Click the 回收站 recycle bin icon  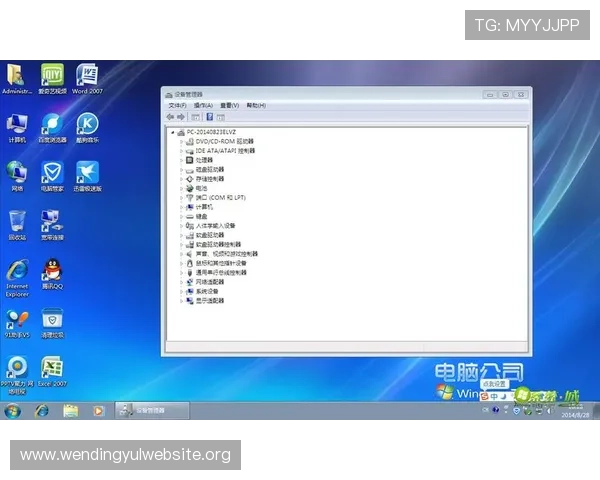[17, 222]
